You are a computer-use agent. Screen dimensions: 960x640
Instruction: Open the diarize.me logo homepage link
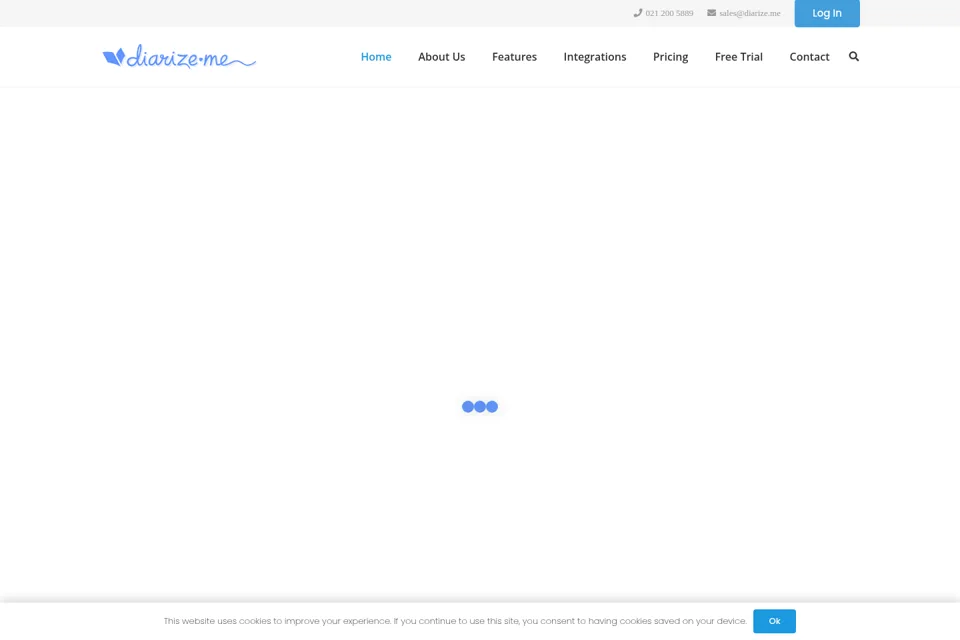pyautogui.click(x=179, y=56)
